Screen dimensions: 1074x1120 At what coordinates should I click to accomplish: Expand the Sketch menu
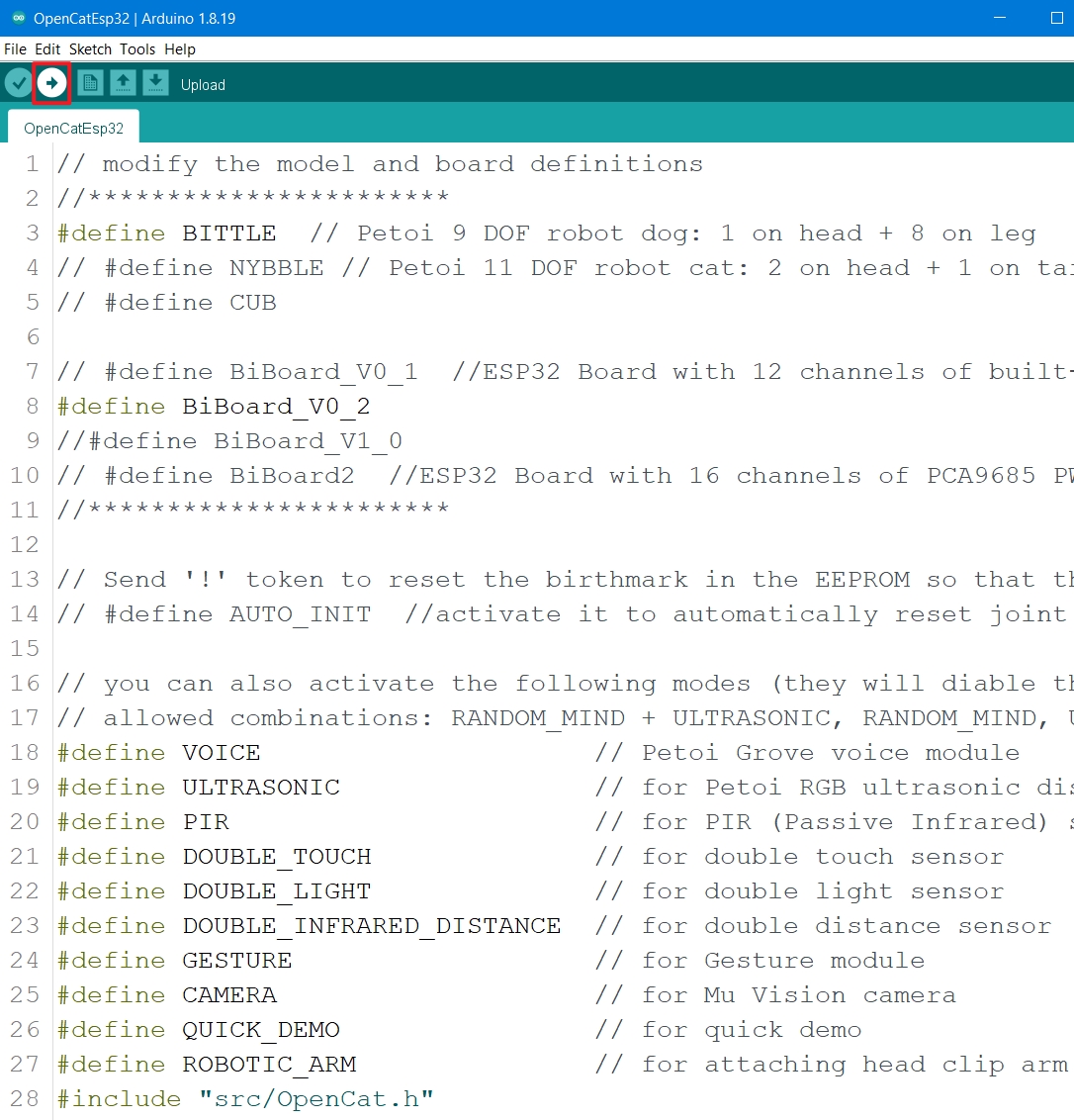[90, 48]
